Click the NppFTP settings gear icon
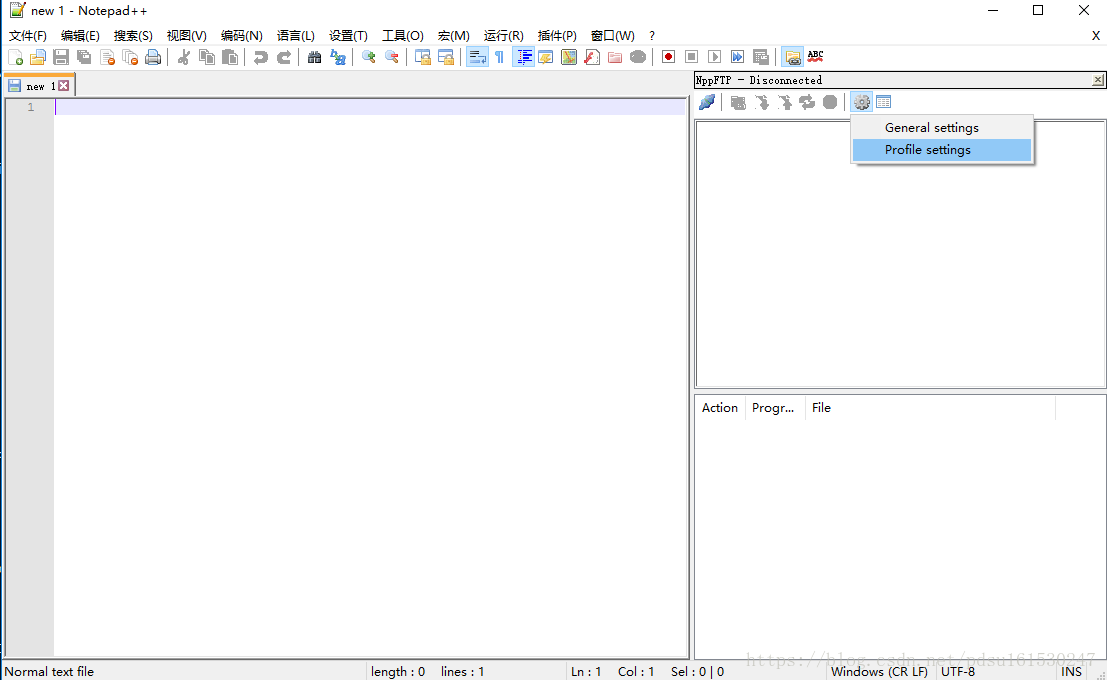The height and width of the screenshot is (680, 1107). [861, 102]
